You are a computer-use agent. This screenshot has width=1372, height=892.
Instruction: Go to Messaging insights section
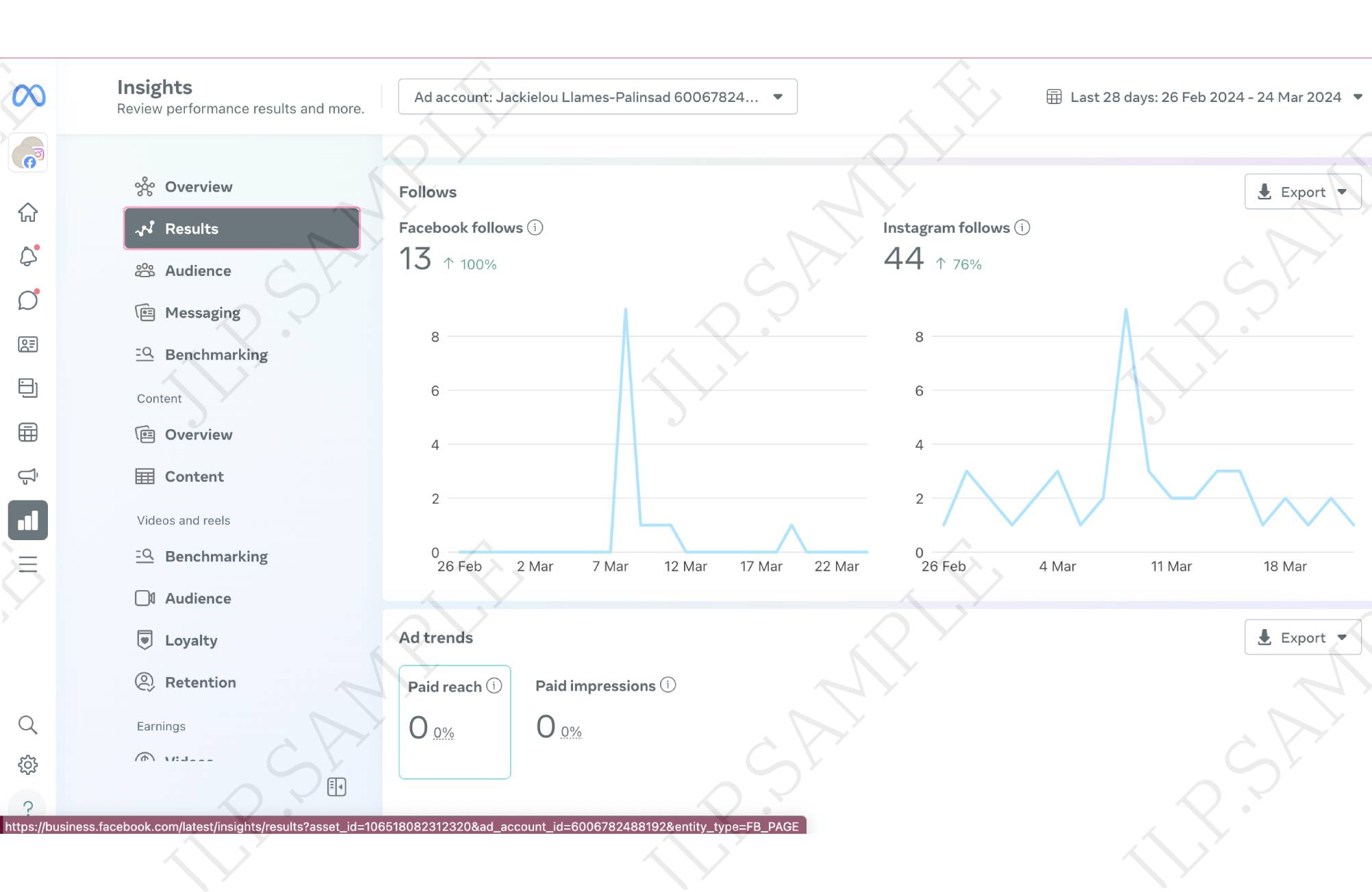(202, 313)
